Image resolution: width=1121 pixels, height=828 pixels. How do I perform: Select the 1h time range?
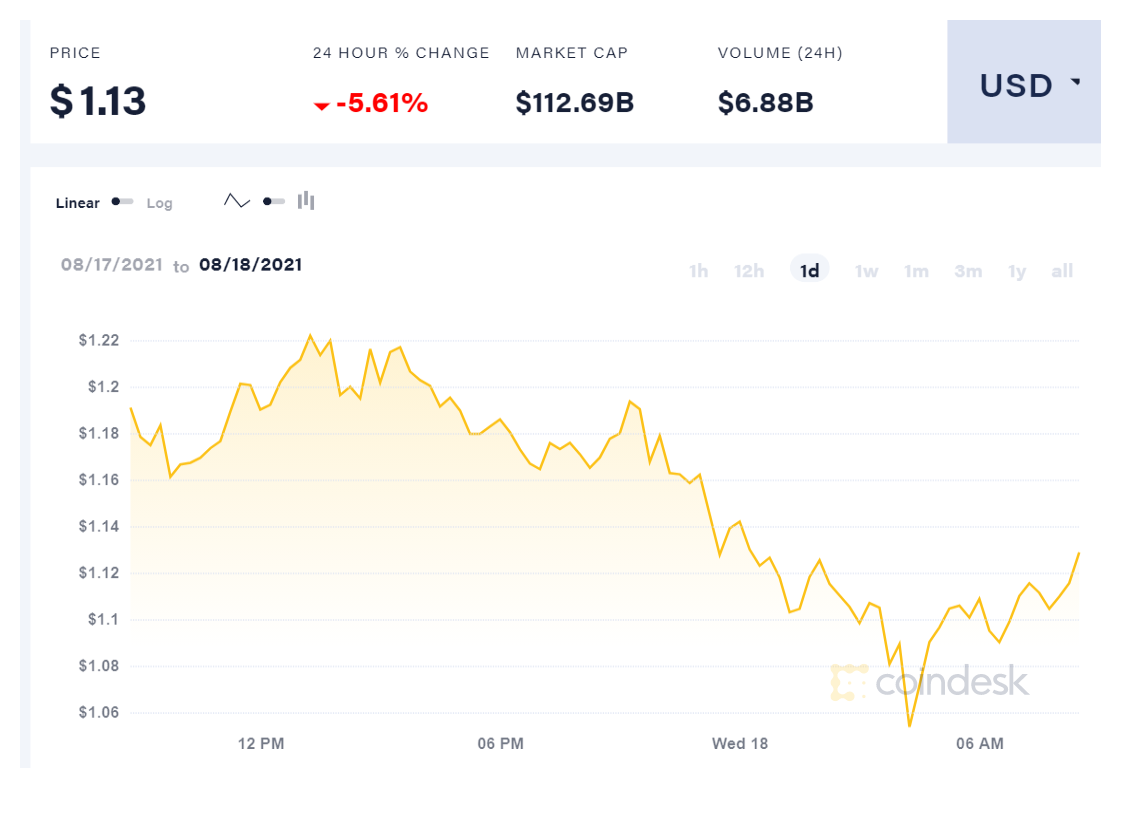tap(698, 271)
